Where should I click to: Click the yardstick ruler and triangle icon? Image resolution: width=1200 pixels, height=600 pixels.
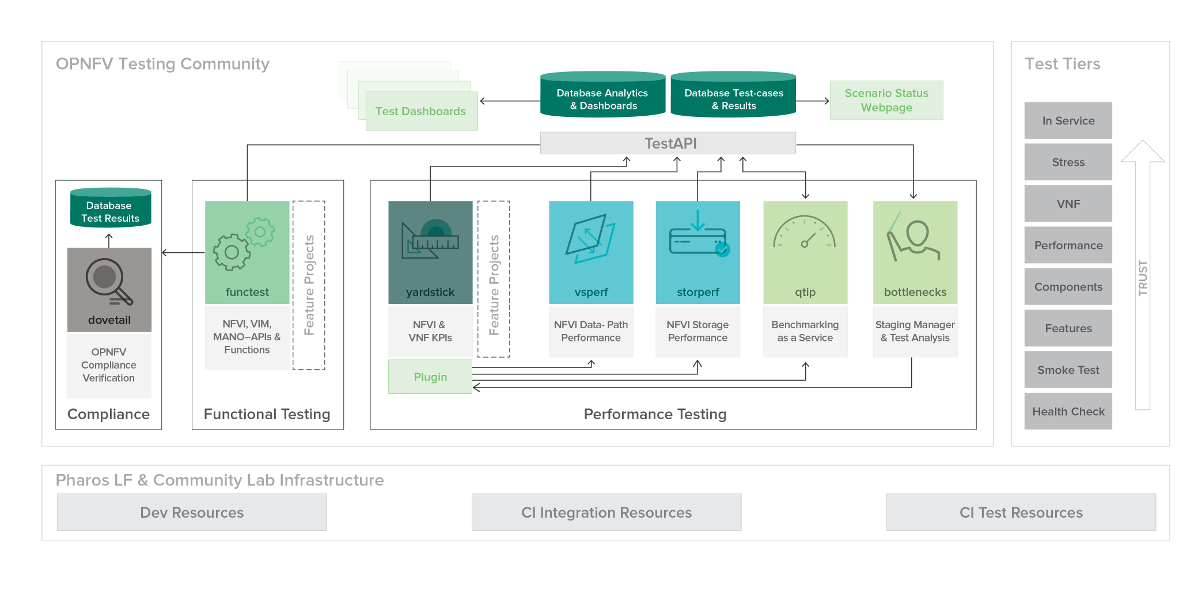tap(430, 241)
